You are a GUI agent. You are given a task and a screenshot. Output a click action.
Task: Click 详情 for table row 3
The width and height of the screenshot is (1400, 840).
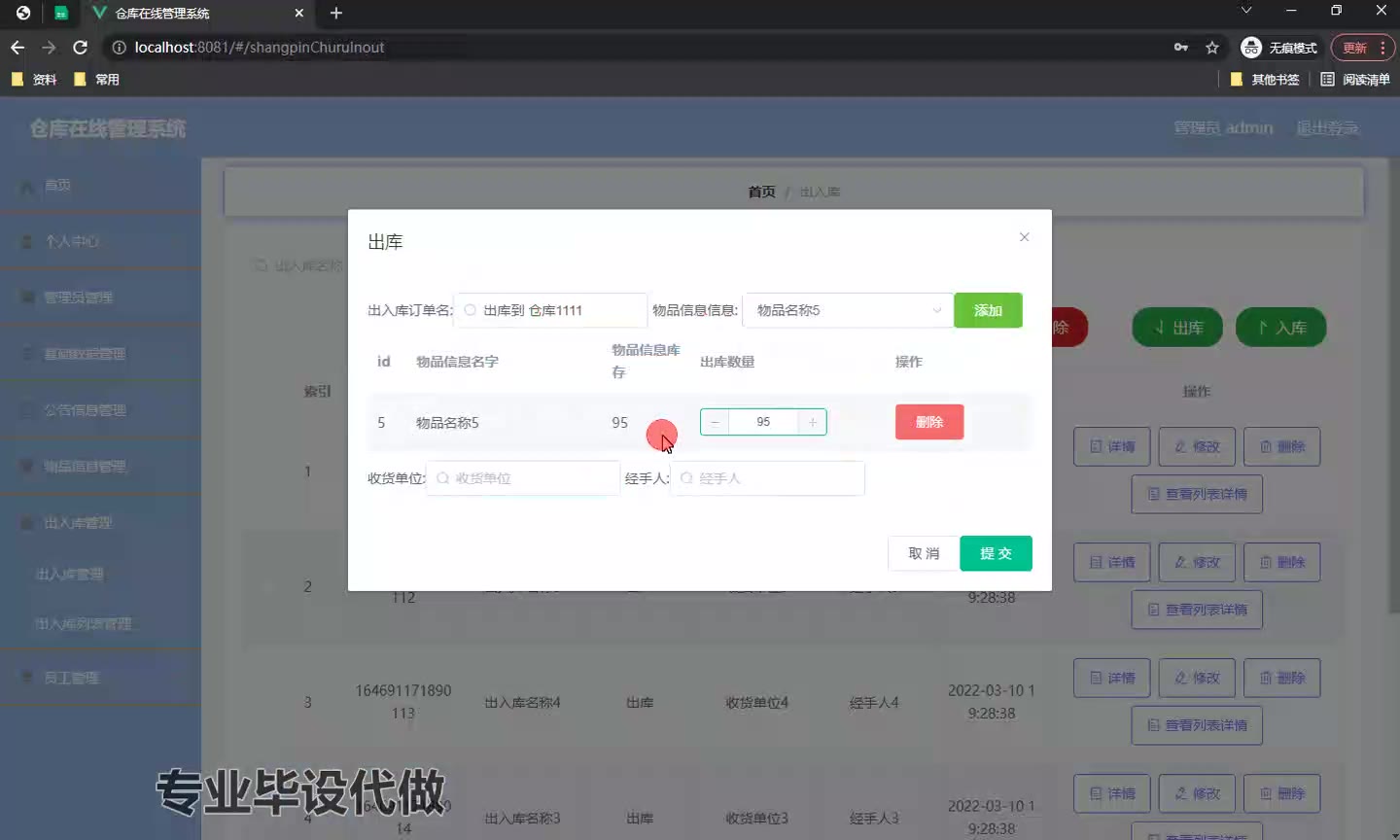(1112, 678)
